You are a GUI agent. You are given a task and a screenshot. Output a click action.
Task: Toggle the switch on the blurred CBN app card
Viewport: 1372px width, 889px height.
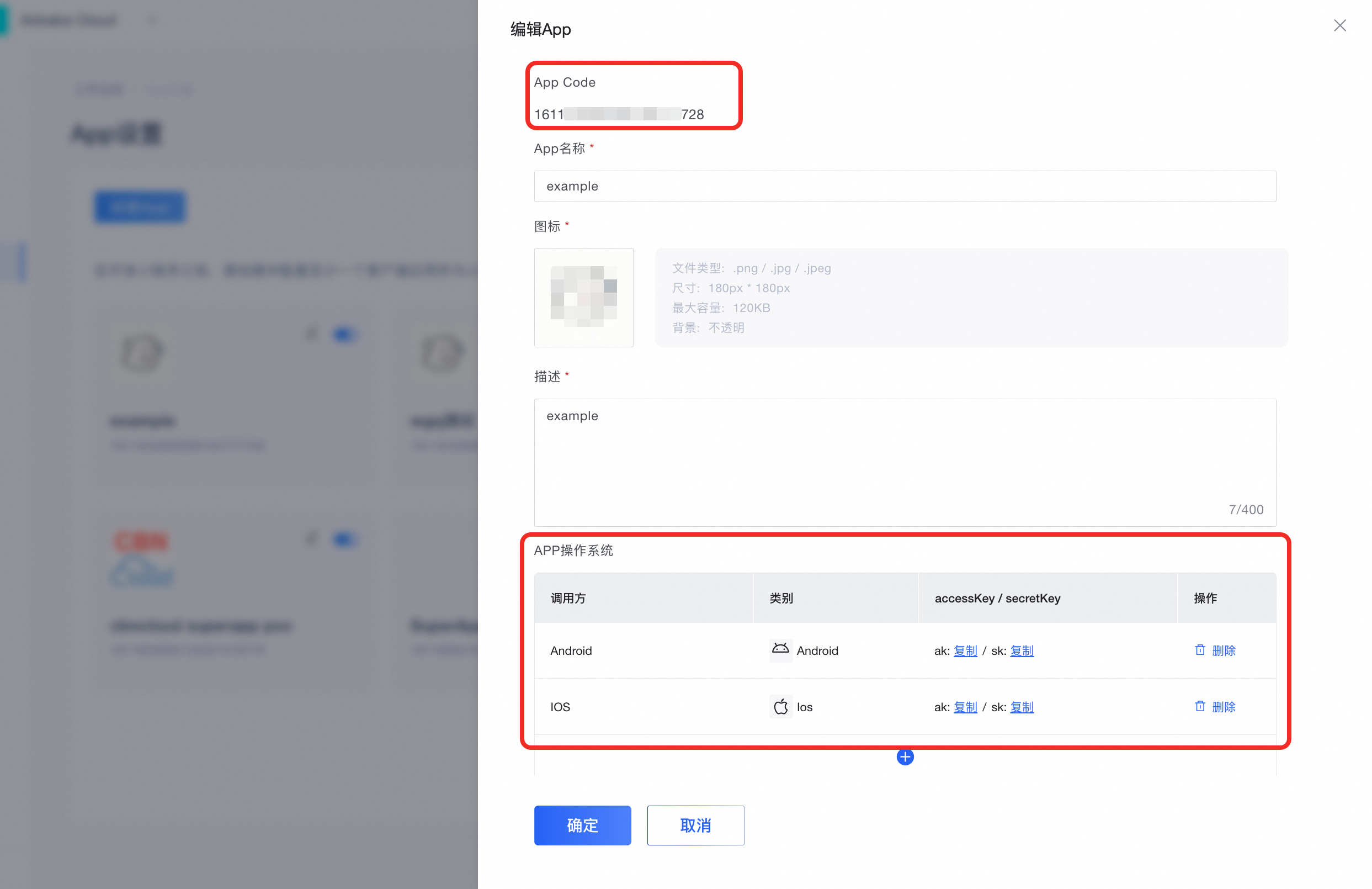pos(344,539)
